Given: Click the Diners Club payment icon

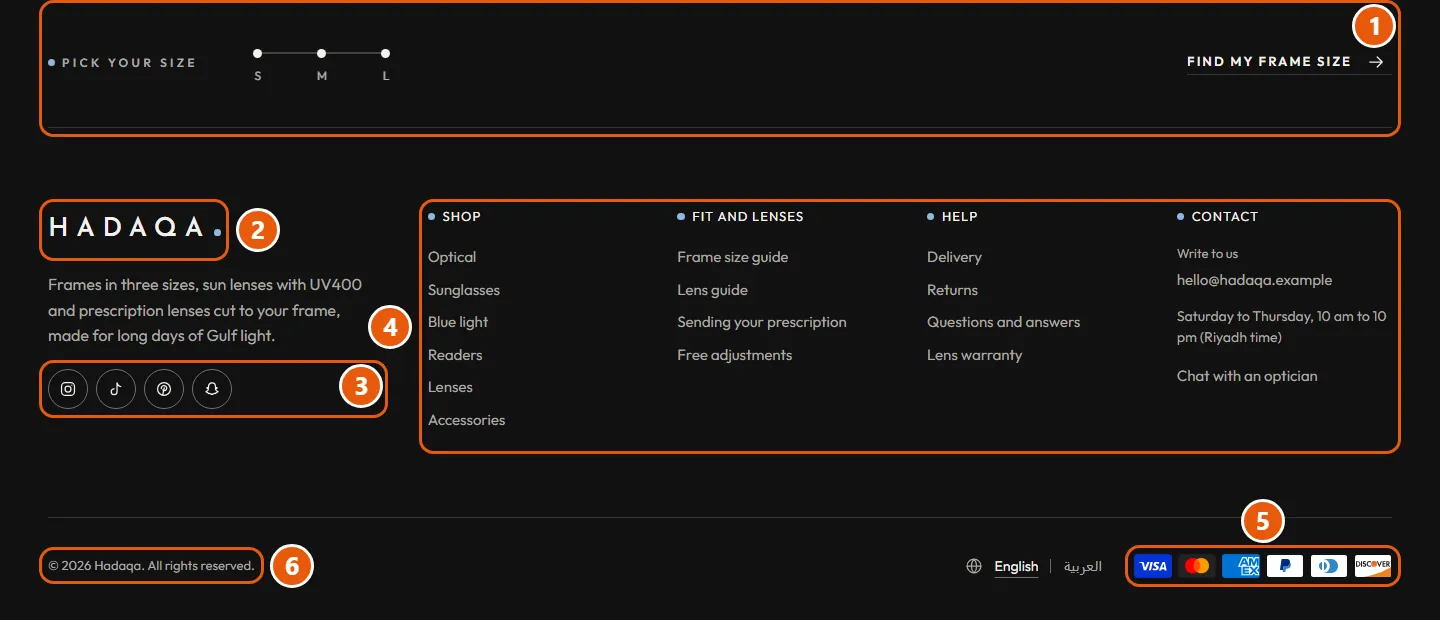Looking at the screenshot, I should click(x=1329, y=566).
